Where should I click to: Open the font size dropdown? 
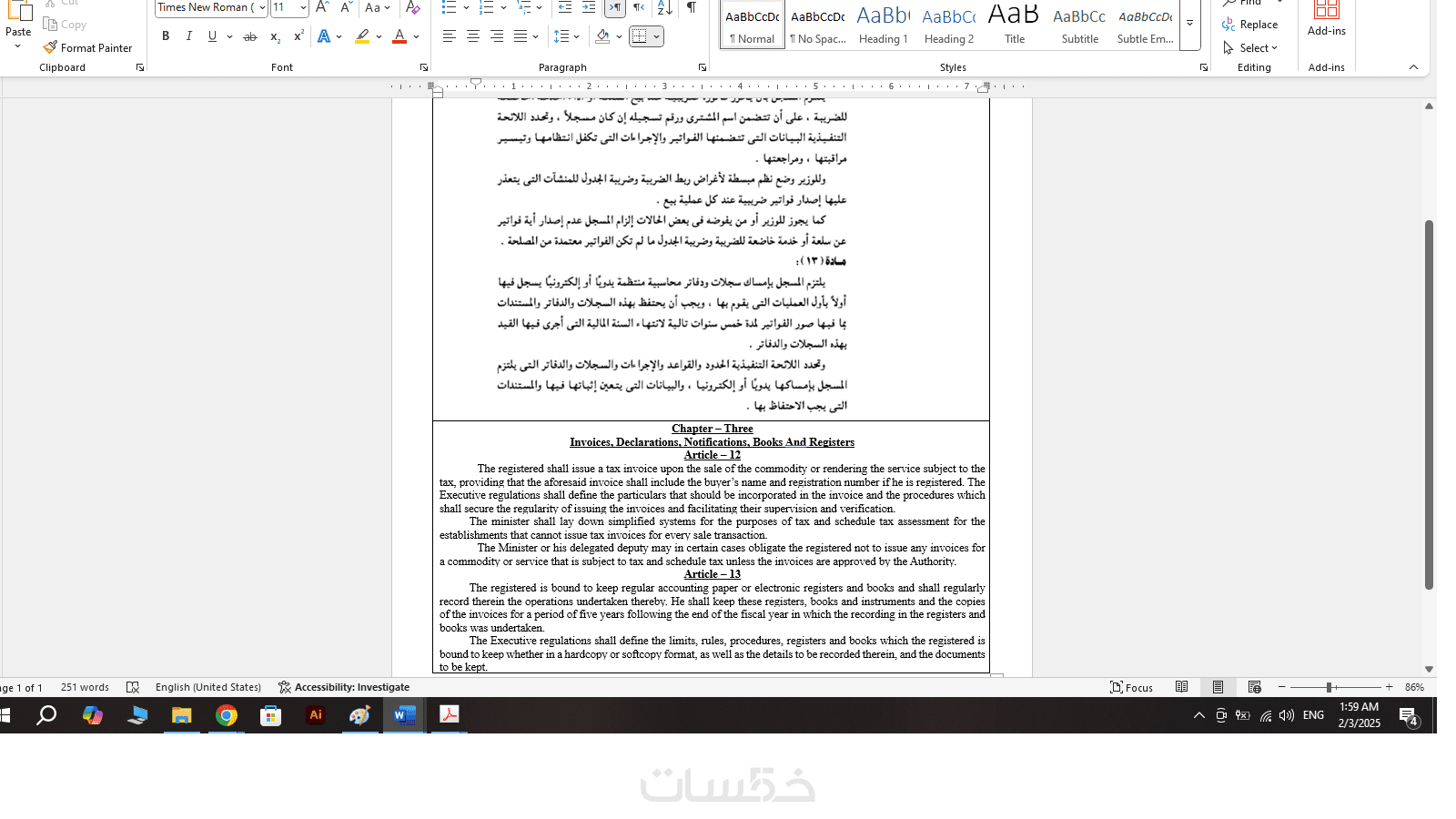[x=303, y=7]
